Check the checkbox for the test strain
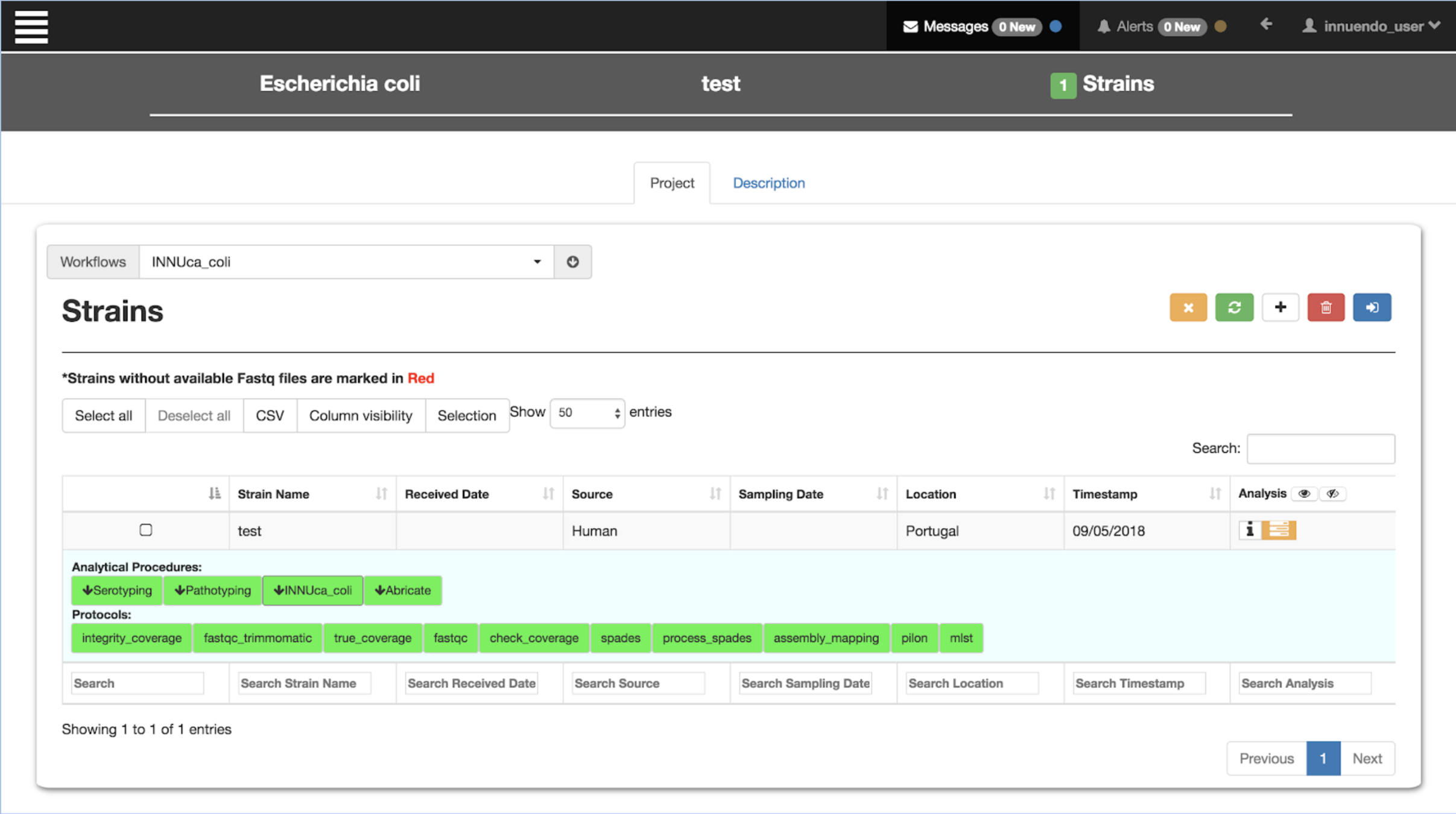Screen dimensions: 1456x814 click(x=146, y=530)
